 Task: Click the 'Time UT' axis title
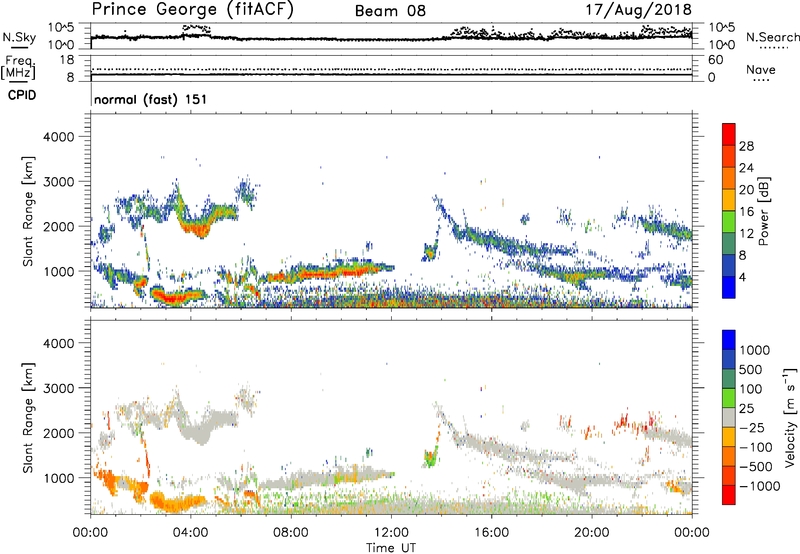point(391,547)
